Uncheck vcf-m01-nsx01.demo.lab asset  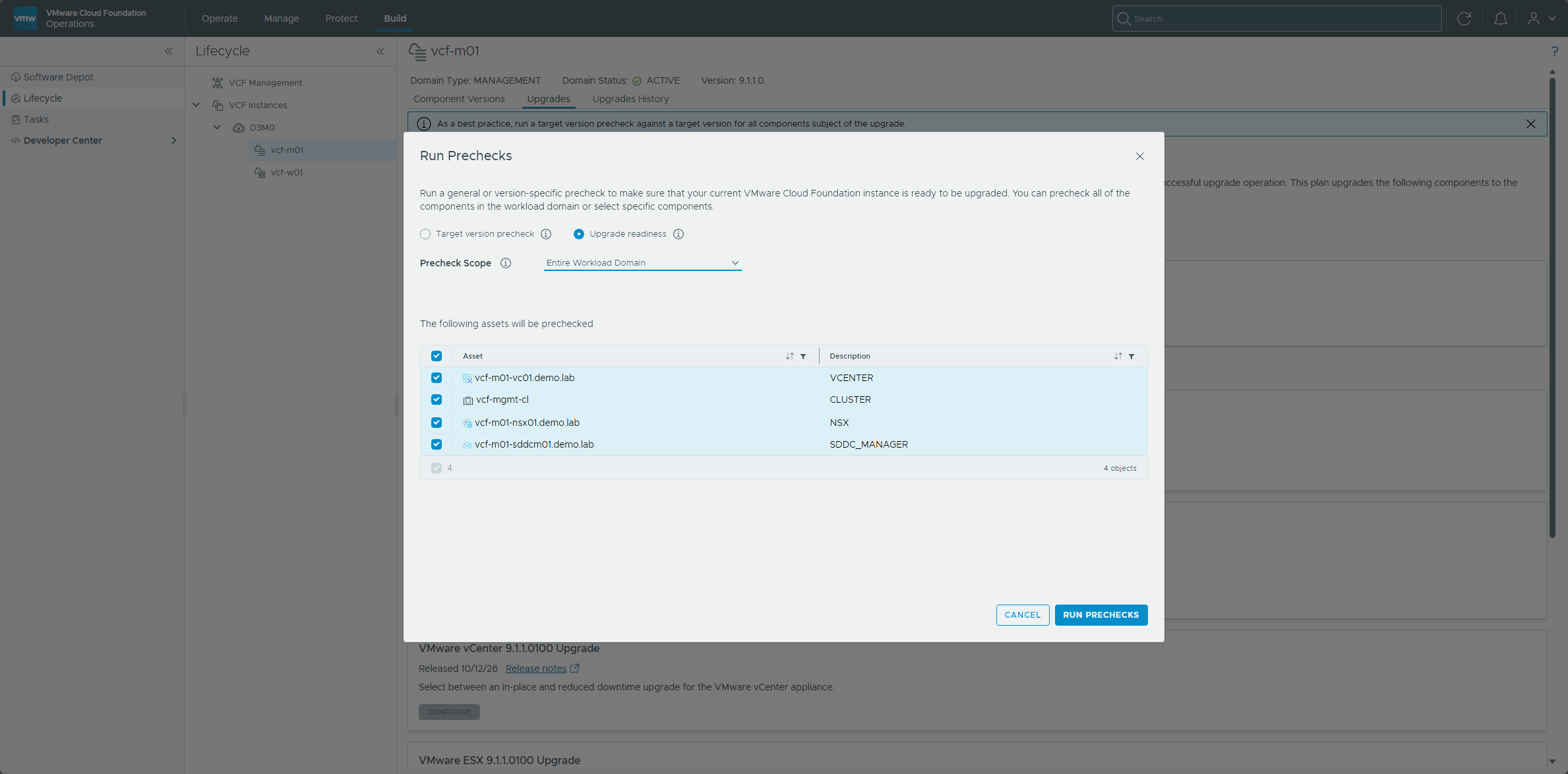point(437,423)
